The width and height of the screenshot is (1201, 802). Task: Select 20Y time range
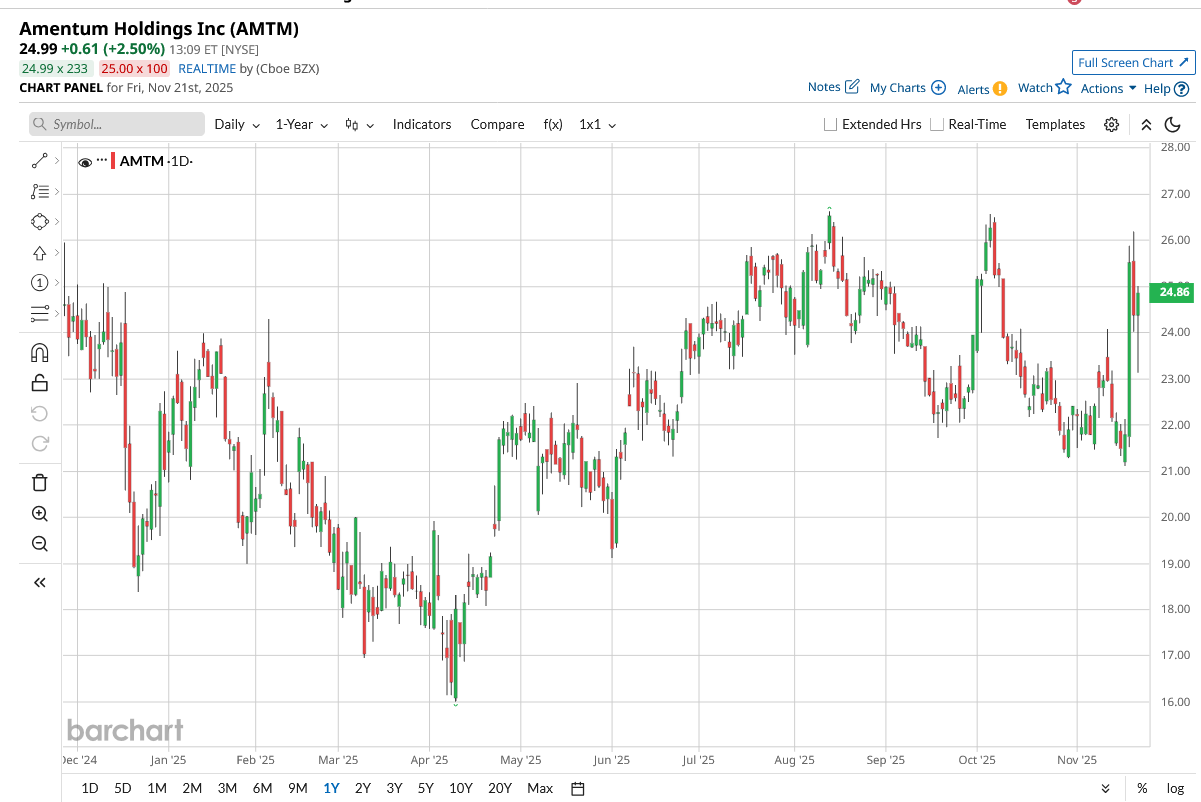coord(500,788)
